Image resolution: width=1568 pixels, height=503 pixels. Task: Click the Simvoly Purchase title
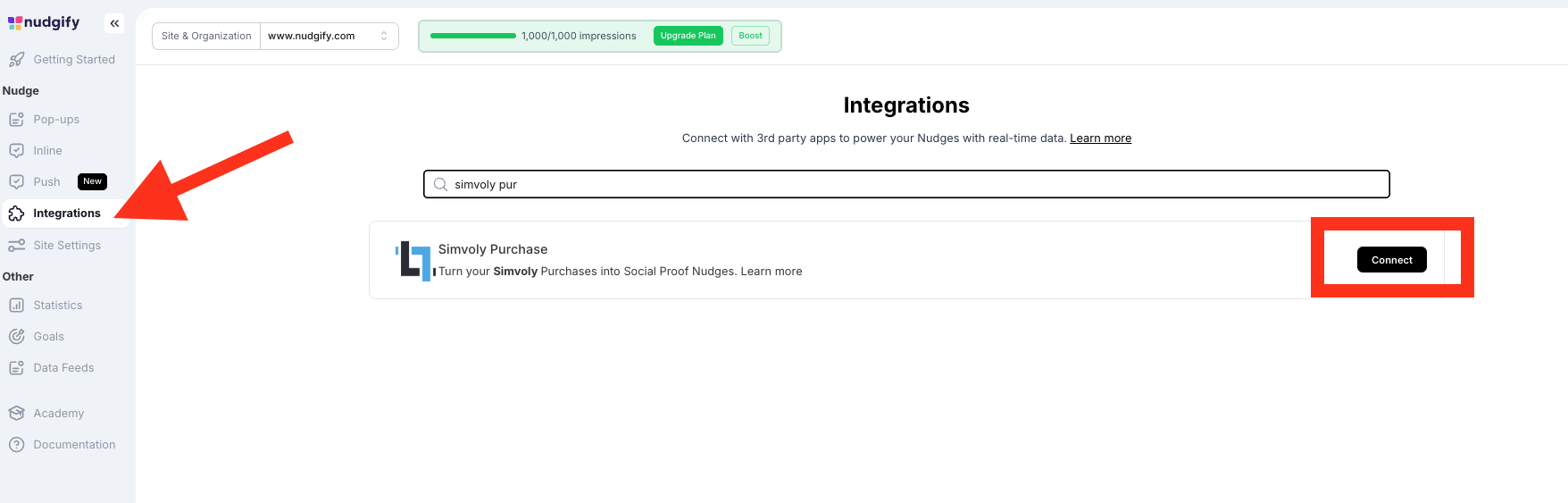pos(493,249)
